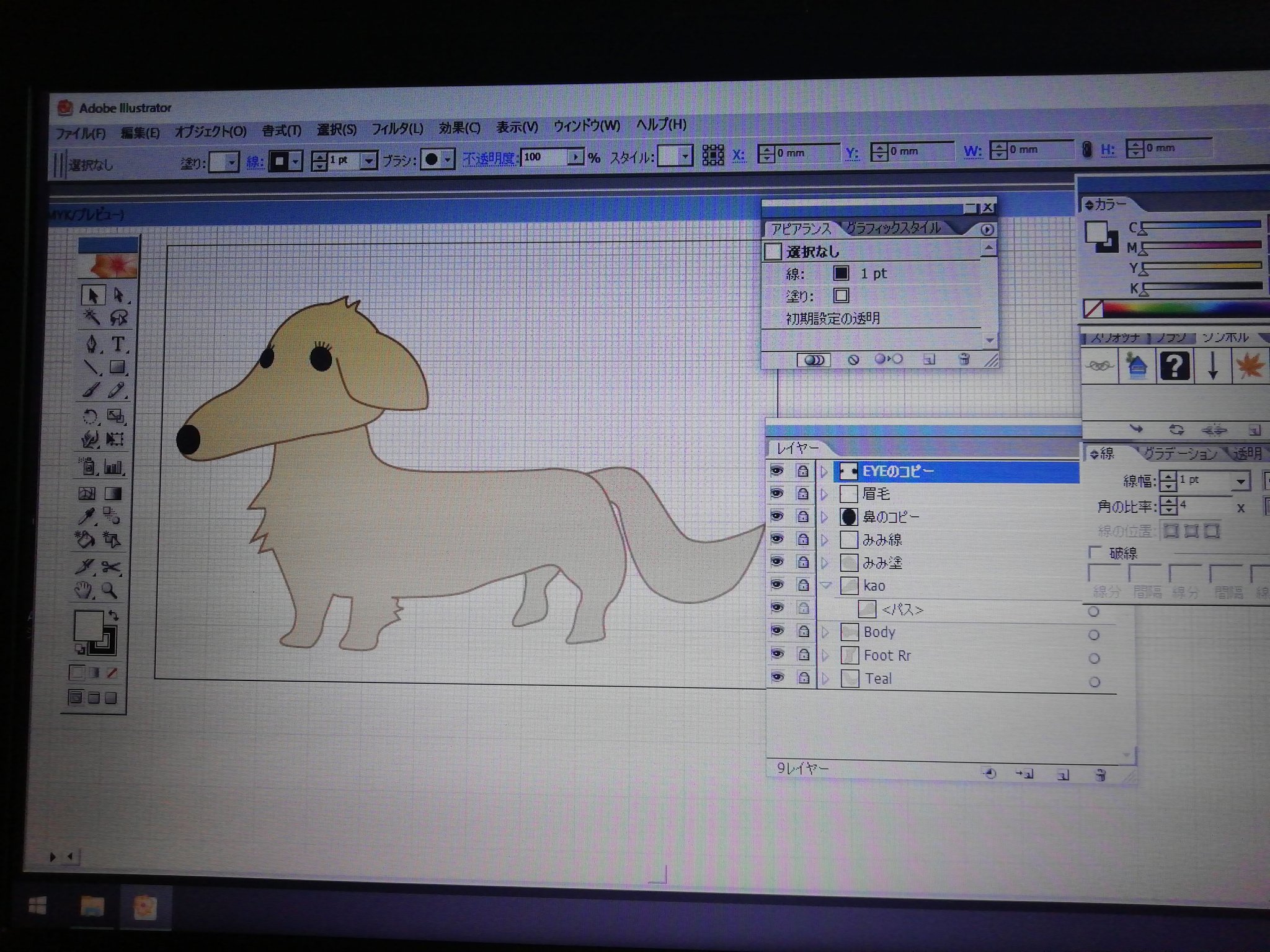This screenshot has width=1270, height=952.
Task: Select the Pen tool
Action: pos(92,344)
